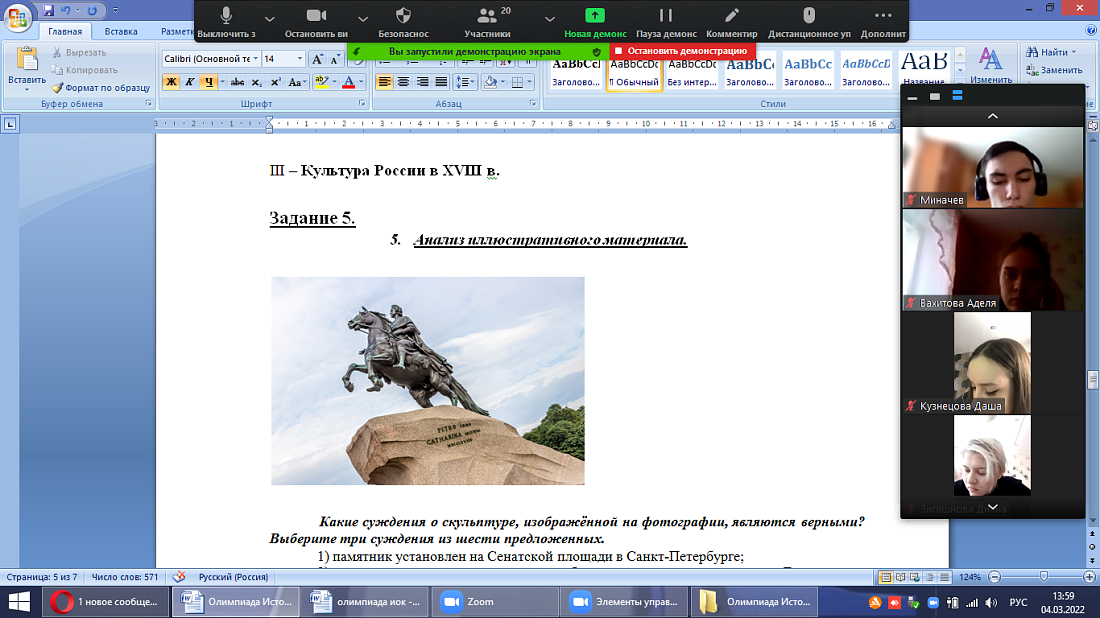Switch to the Вставка ribbon tab
The width and height of the screenshot is (1100, 618).
[x=120, y=32]
